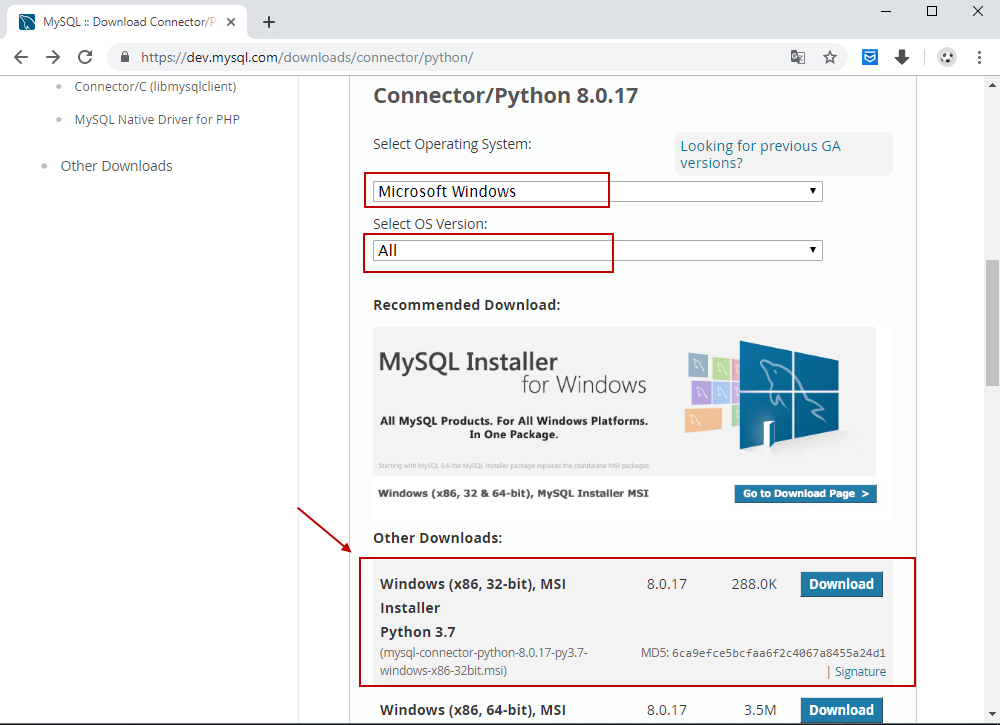
Task: Click the scrollbar up arrow
Action: pyautogui.click(x=992, y=84)
